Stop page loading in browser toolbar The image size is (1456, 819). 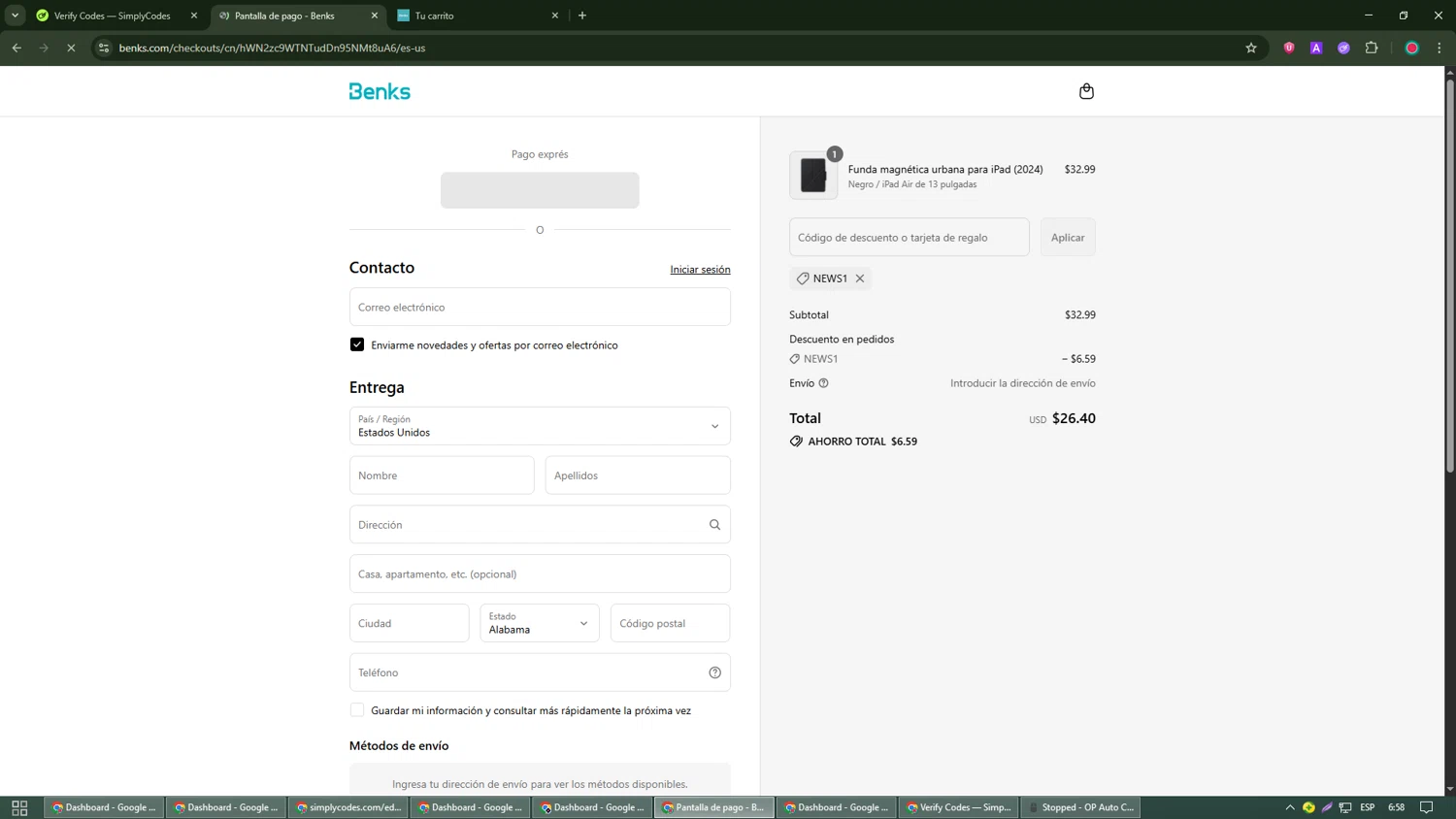pos(71,48)
